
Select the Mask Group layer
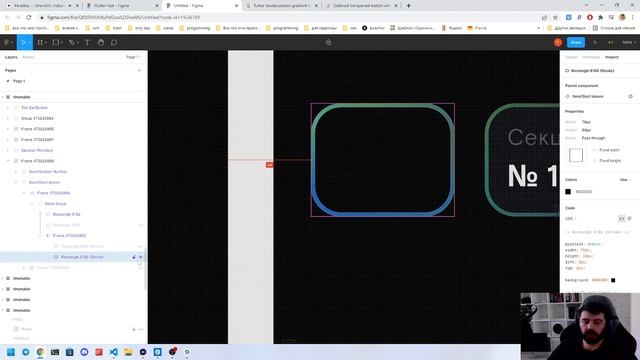(x=56, y=204)
